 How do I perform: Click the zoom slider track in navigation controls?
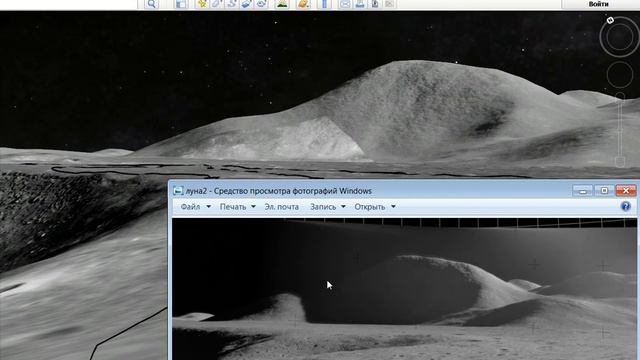620,129
